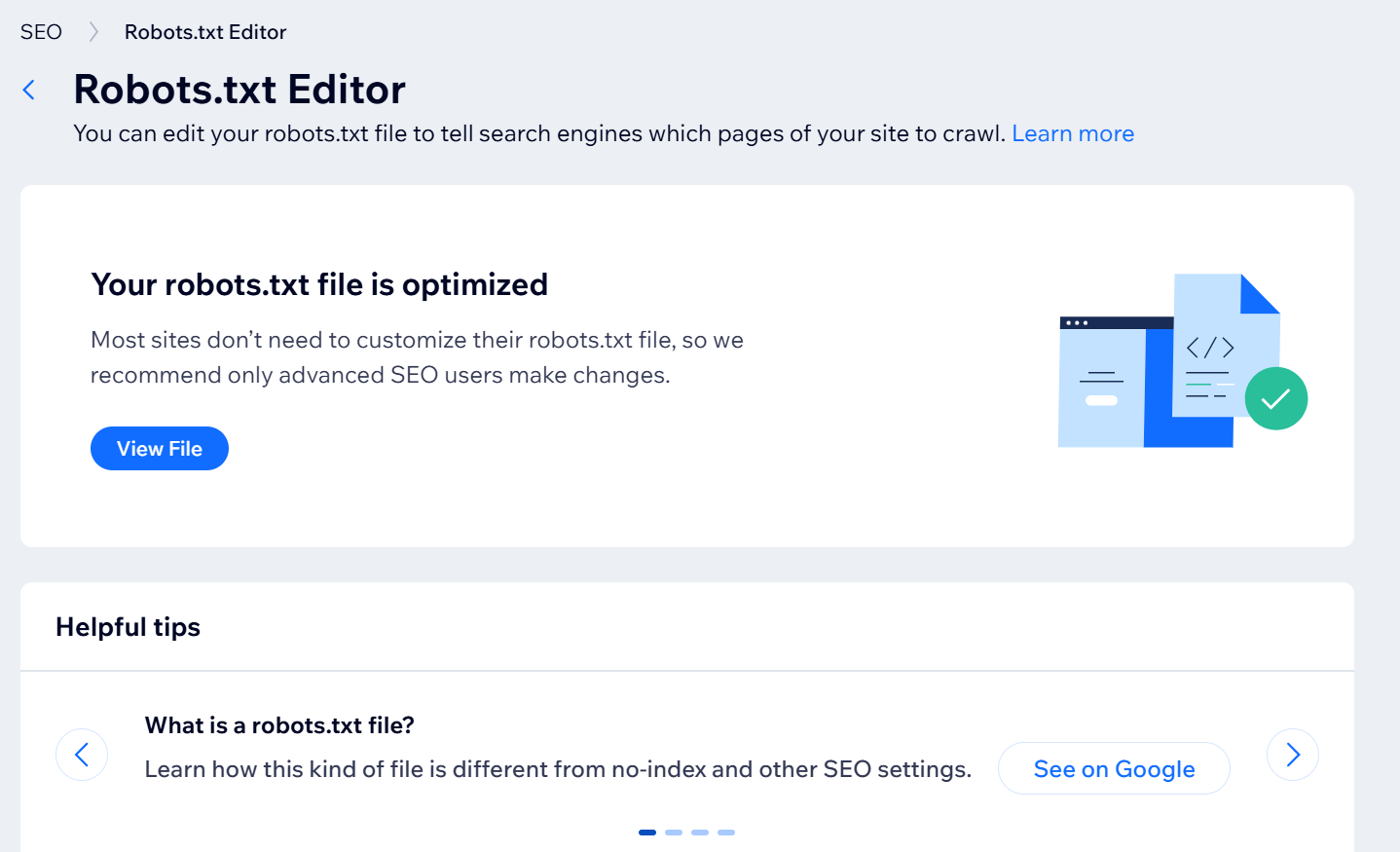
Task: Click the See on Google button
Action: point(1114,769)
